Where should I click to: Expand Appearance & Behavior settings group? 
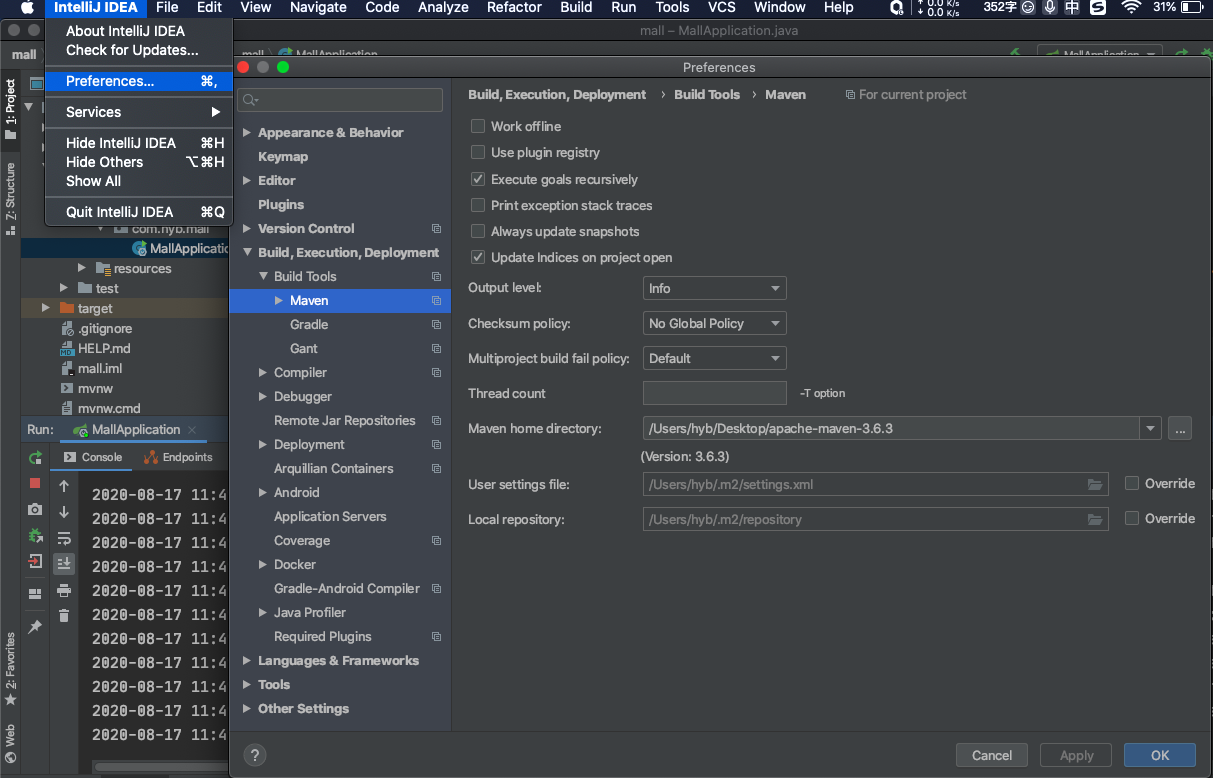(247, 132)
